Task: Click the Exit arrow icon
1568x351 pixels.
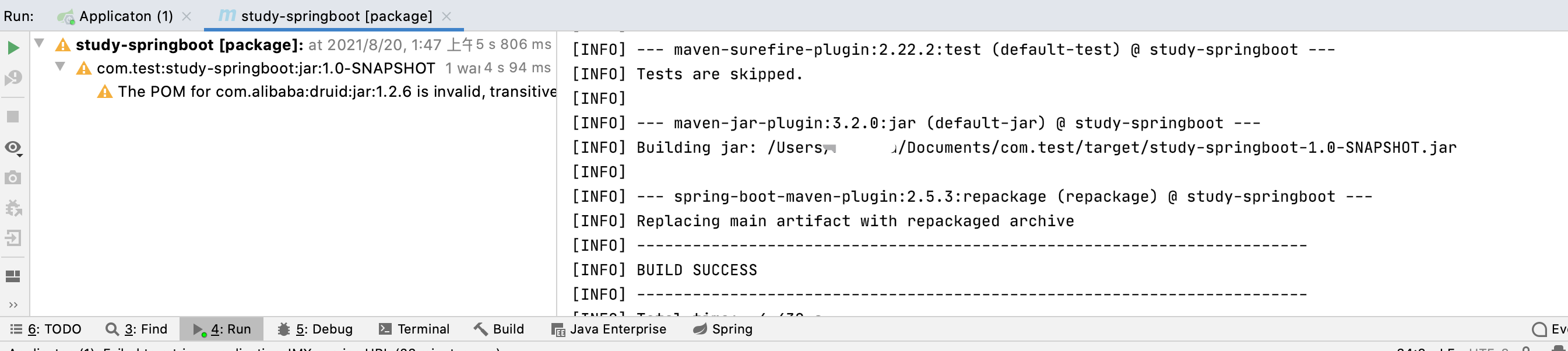Action: coord(13,238)
